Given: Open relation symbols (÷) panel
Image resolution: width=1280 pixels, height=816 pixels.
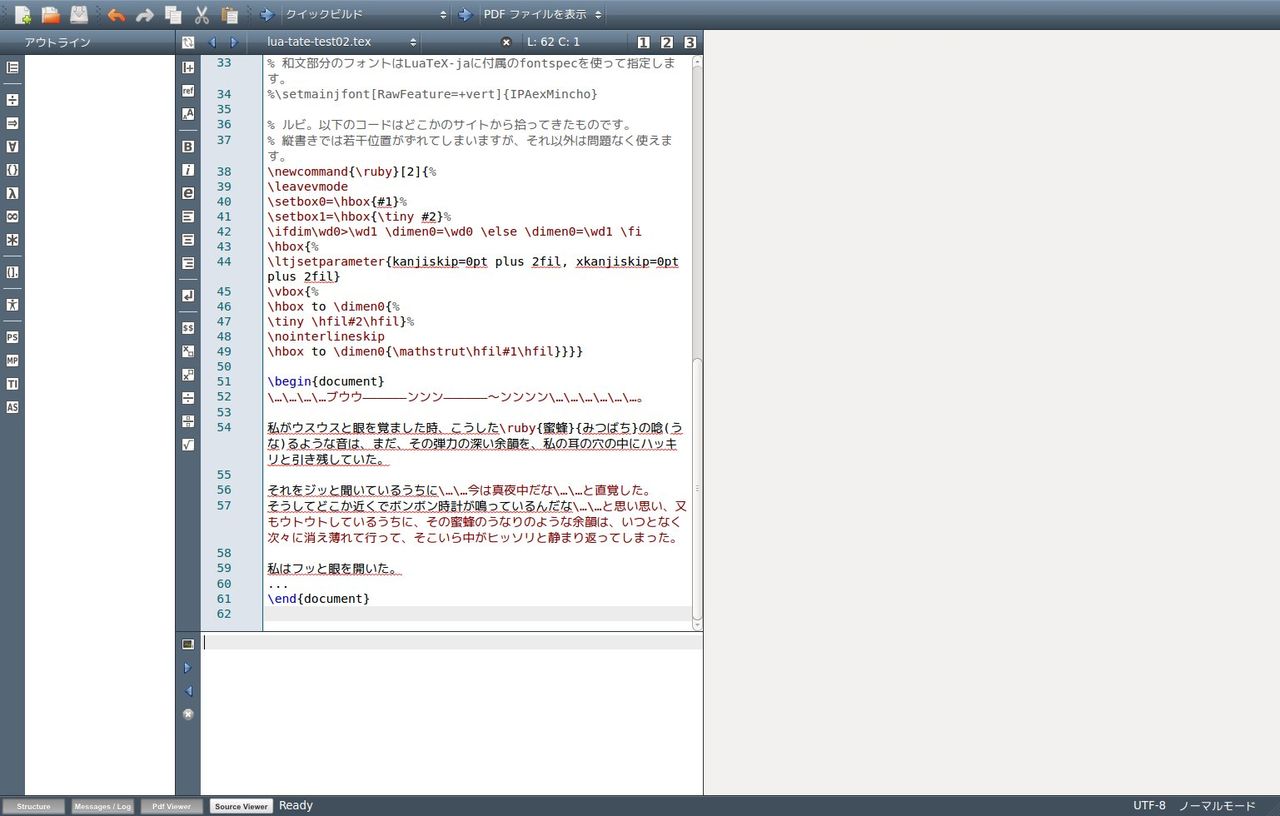Looking at the screenshot, I should (x=12, y=100).
